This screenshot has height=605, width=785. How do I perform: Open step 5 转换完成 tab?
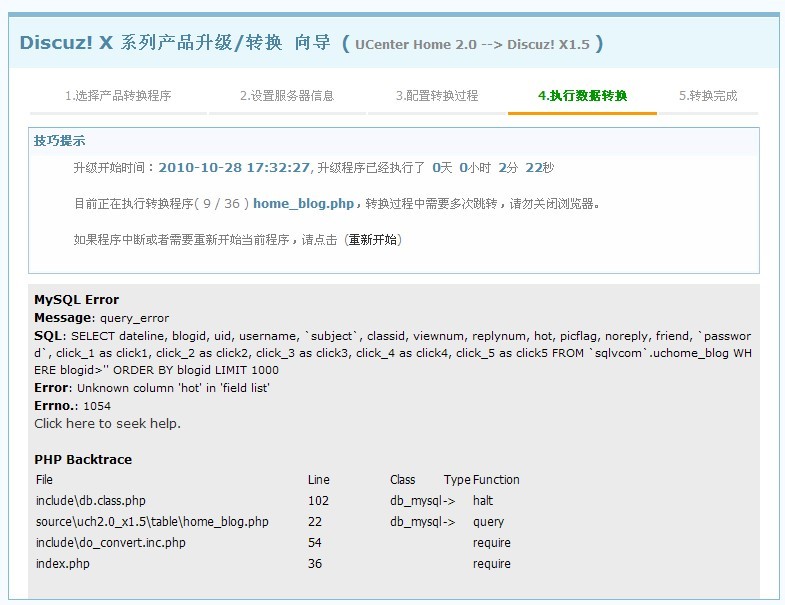pyautogui.click(x=708, y=96)
